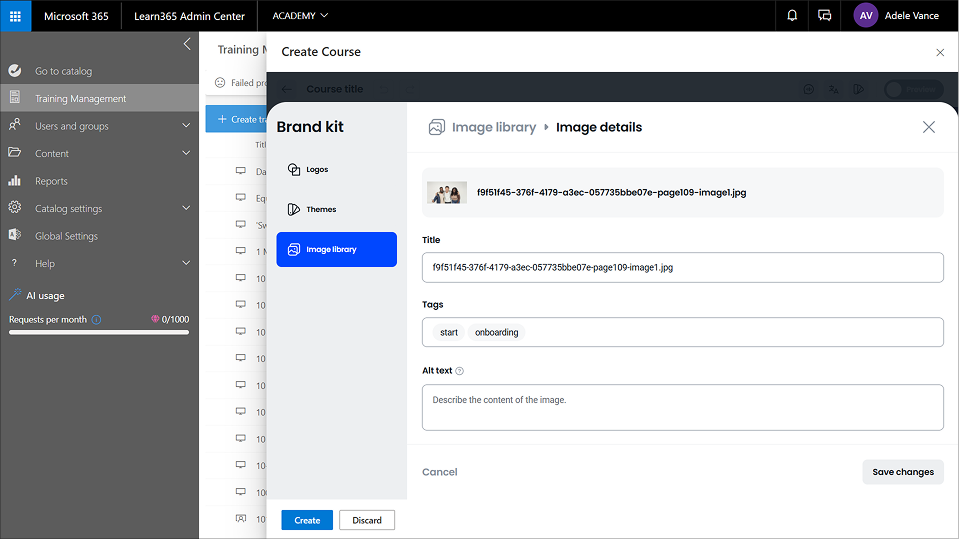Select Themes in the Brand kit
The height and width of the screenshot is (539, 959).
pyautogui.click(x=321, y=210)
